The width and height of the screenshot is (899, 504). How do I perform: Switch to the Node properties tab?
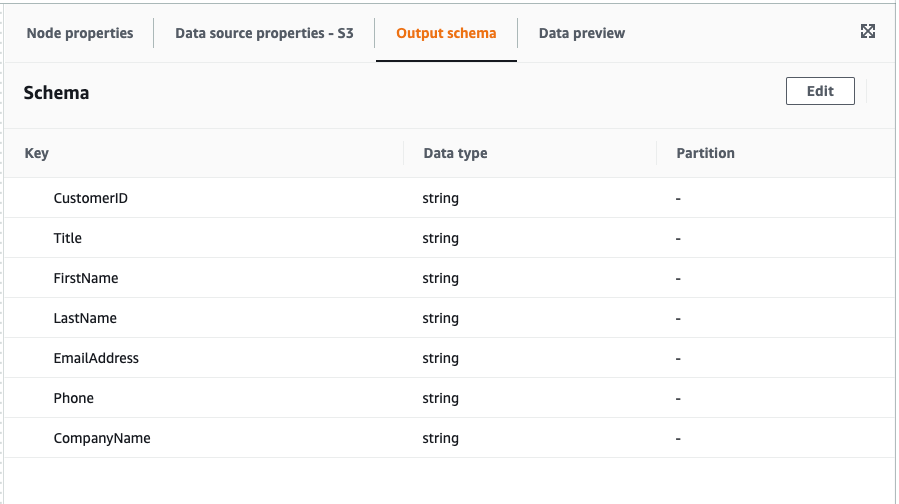80,33
